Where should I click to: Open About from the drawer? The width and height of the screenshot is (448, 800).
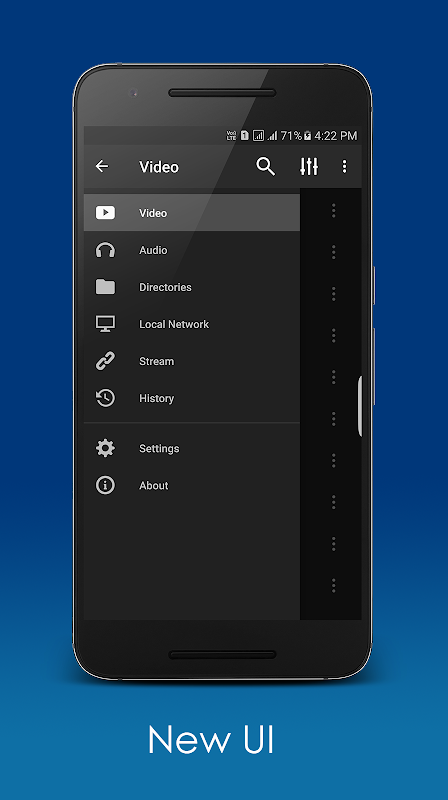click(x=192, y=485)
